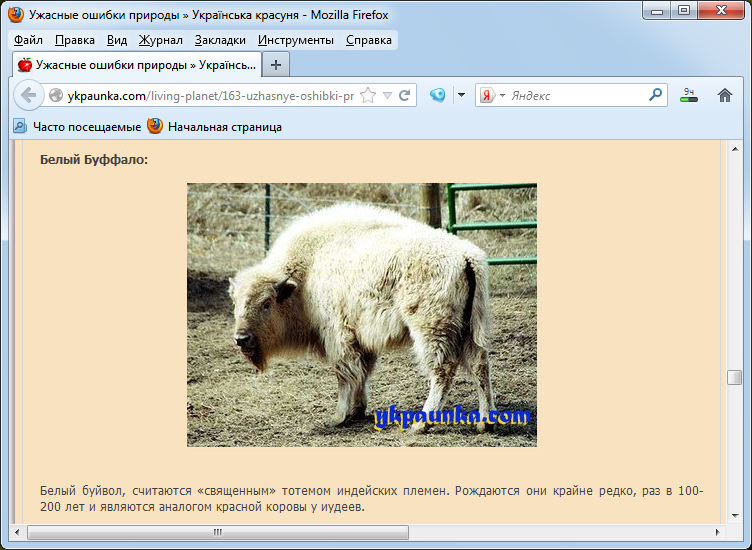Open Часто посещаемые bookmarks folder
This screenshot has height=550, width=752.
78,127
